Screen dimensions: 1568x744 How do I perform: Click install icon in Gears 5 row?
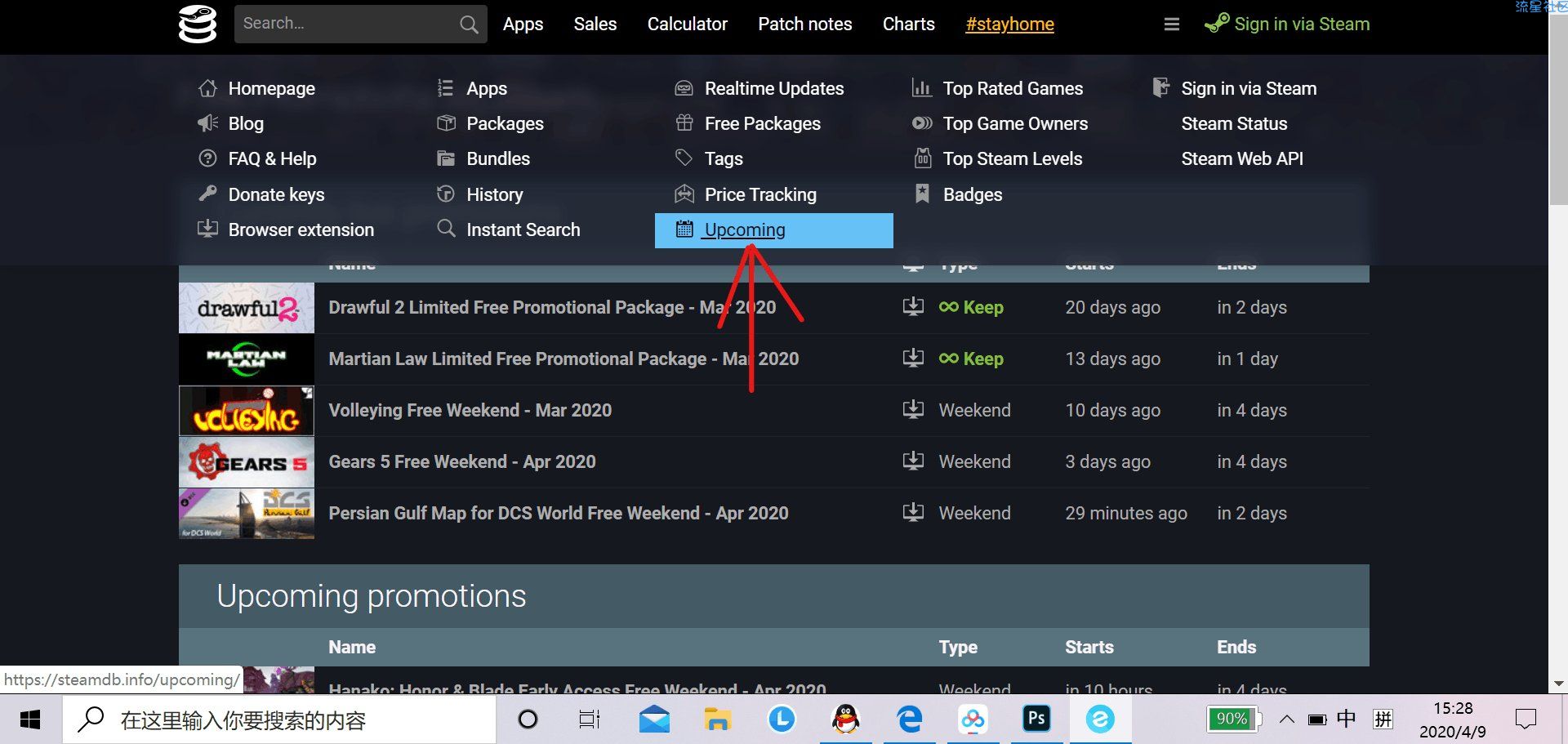click(x=913, y=461)
